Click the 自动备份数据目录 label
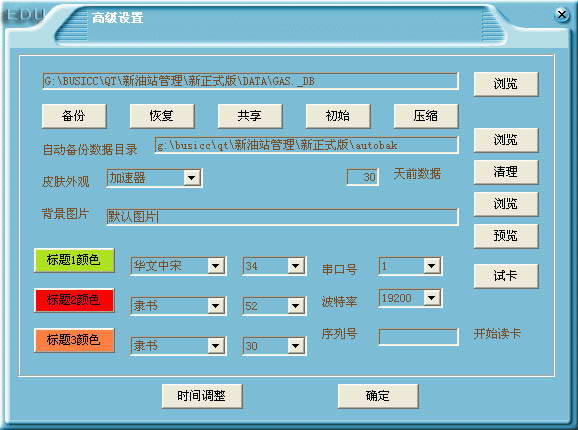Screen dimensions: 578x430 [x=90, y=150]
